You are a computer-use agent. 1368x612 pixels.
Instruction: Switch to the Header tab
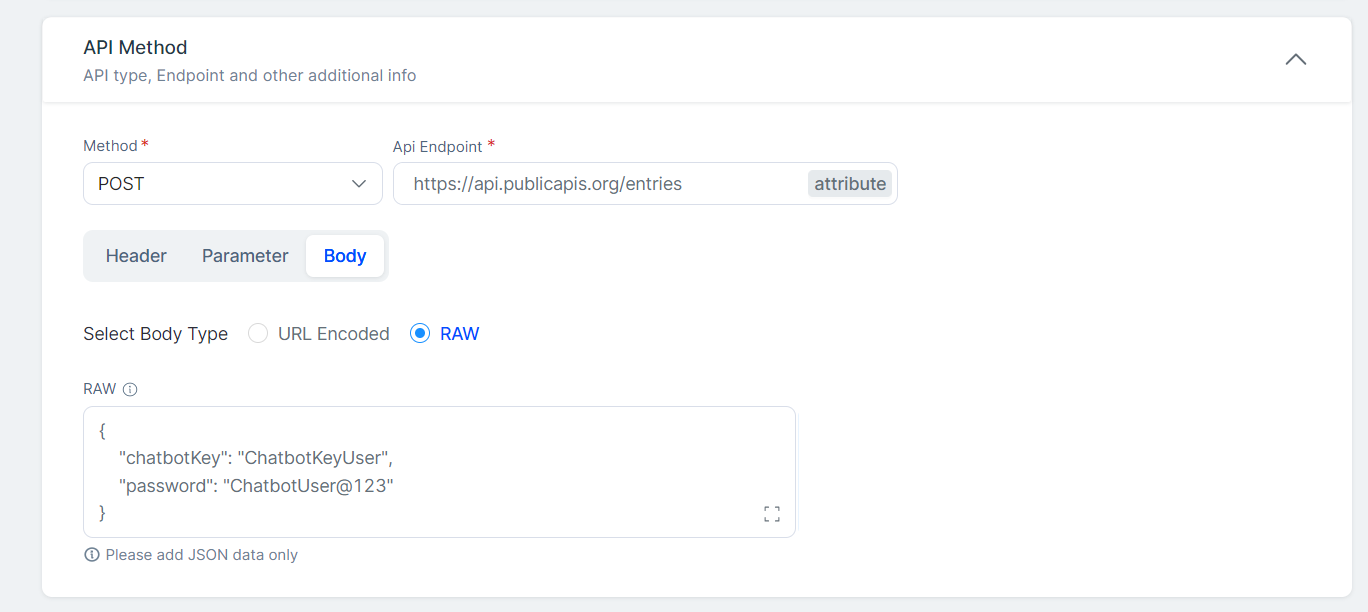(x=135, y=256)
